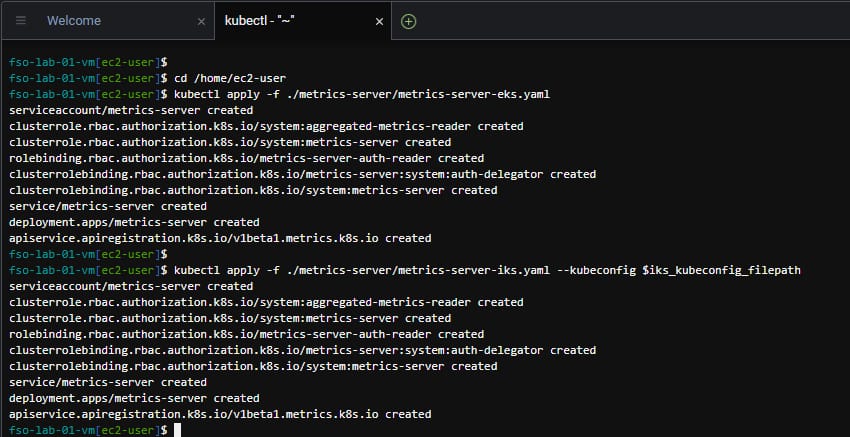Click the empty tab bar area right of plus
Viewport: 850px width, 437px height.
click(630, 20)
